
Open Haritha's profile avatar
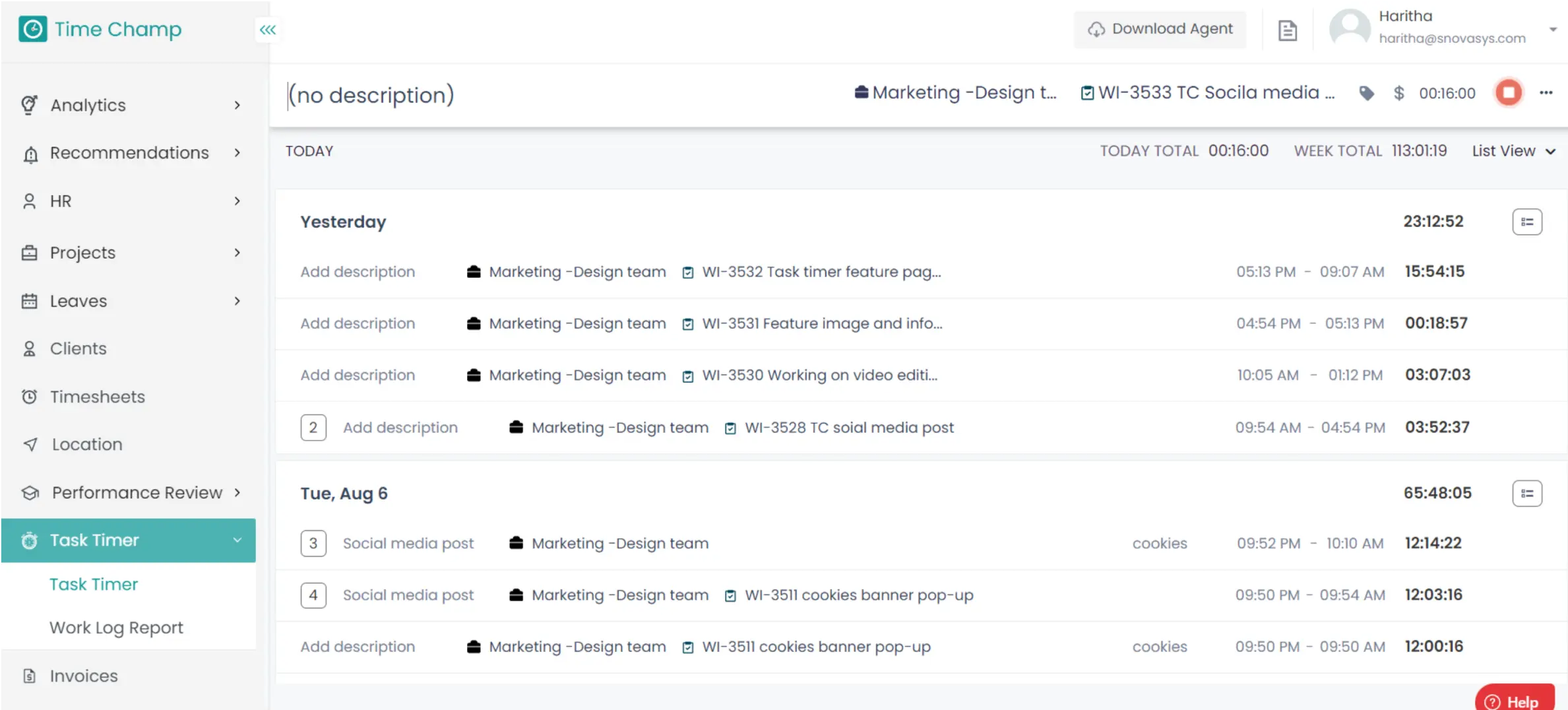pos(1349,28)
